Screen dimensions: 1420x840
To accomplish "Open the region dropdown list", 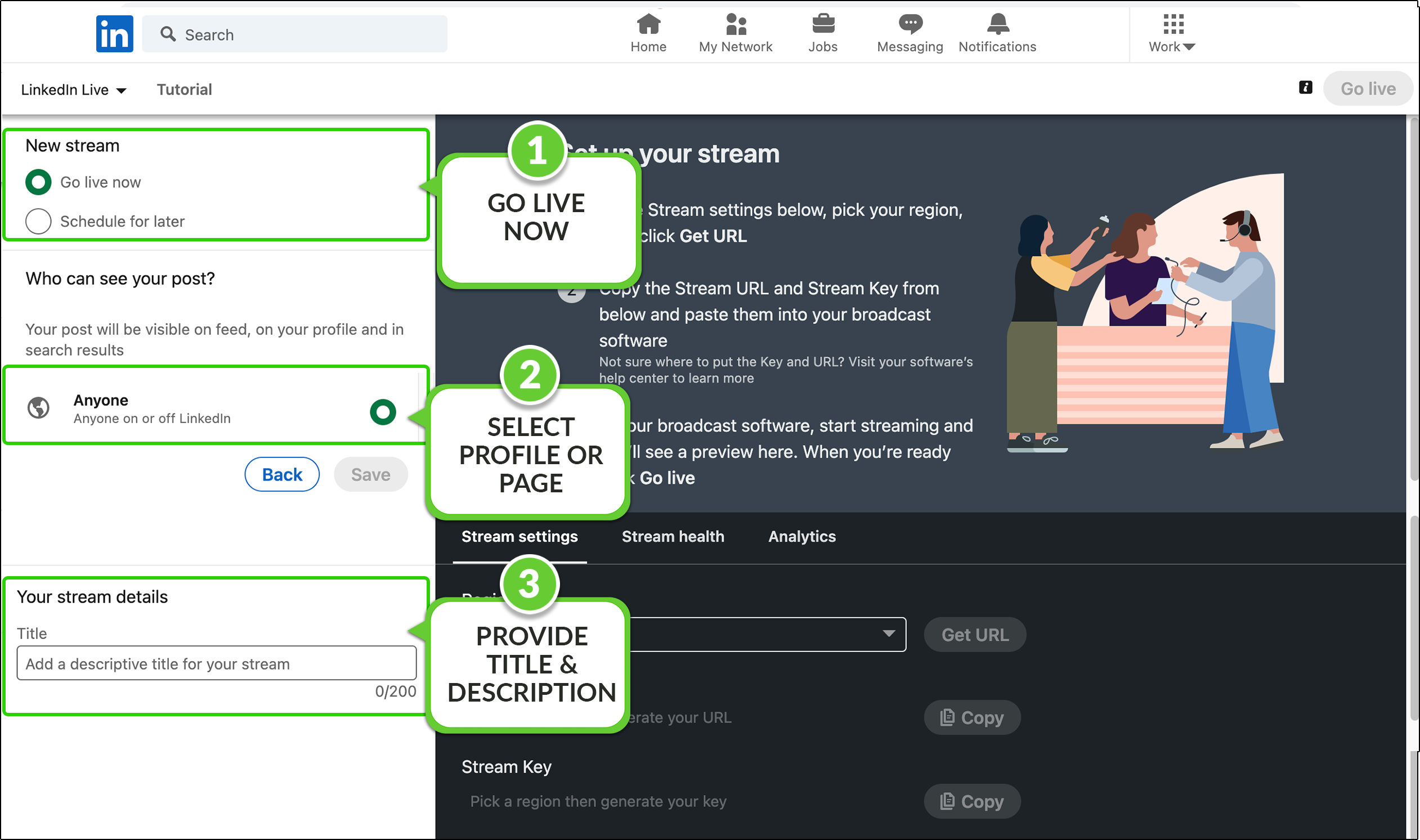I will [767, 634].
